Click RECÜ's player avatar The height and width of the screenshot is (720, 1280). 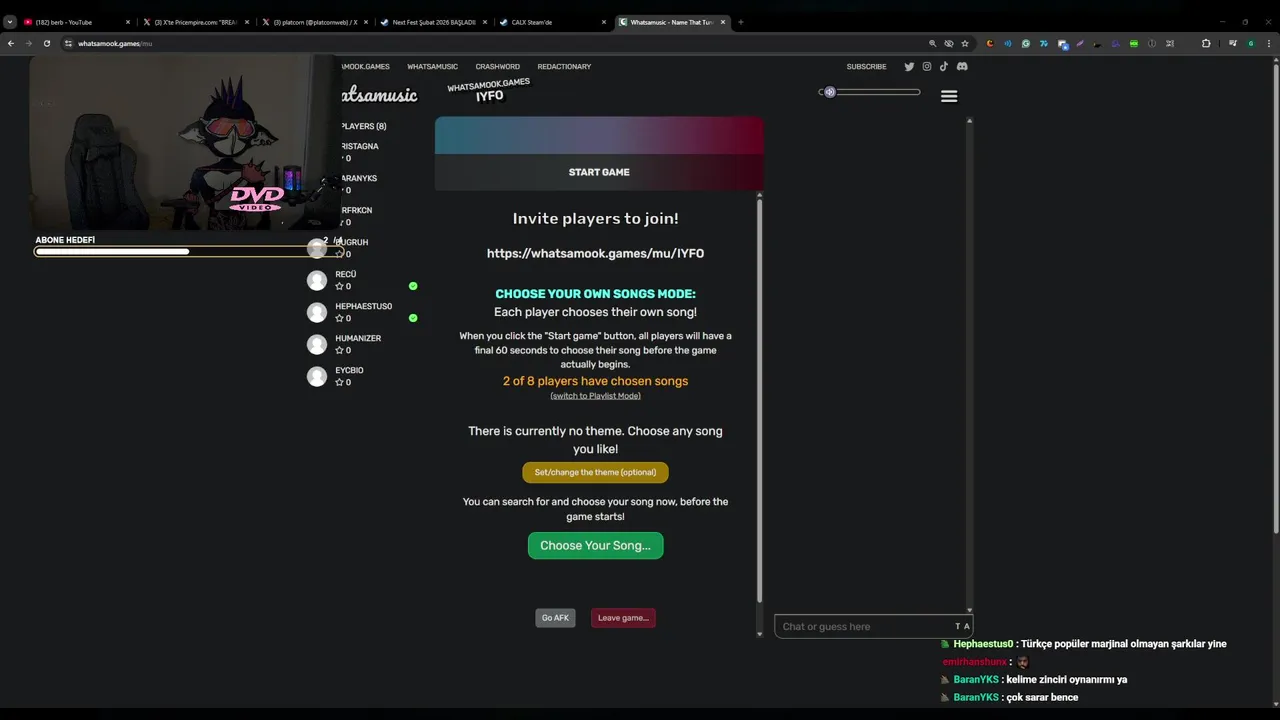pos(317,280)
